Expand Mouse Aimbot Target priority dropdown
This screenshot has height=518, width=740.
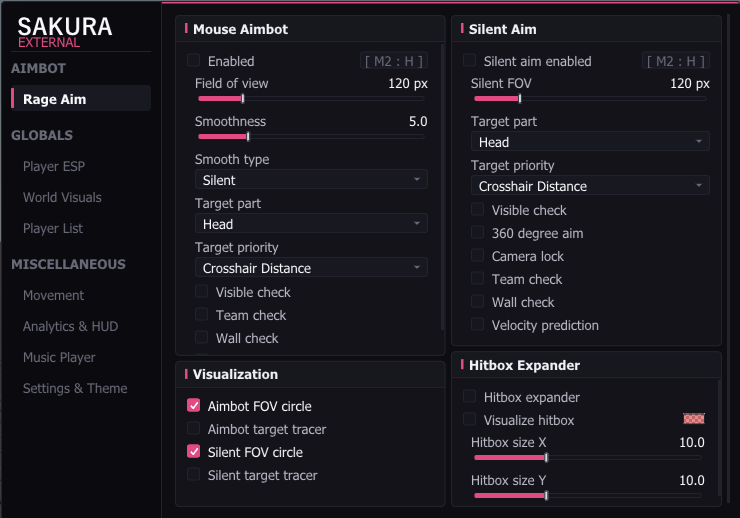311,267
